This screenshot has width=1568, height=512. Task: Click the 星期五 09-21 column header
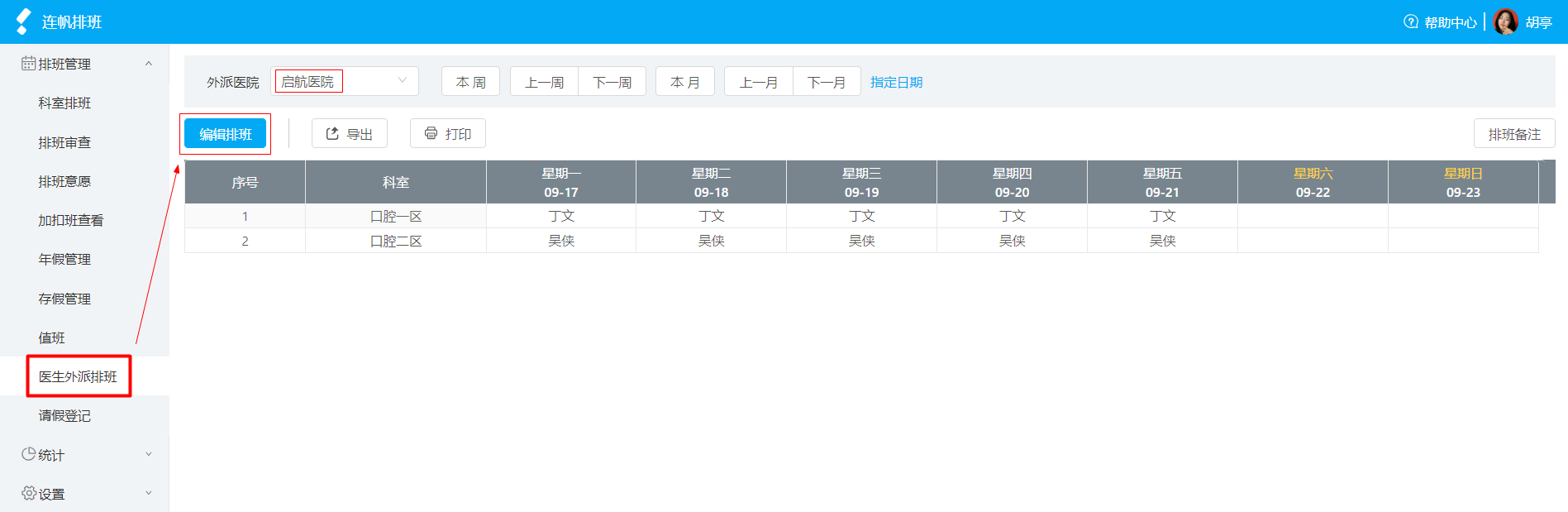pos(1162,182)
